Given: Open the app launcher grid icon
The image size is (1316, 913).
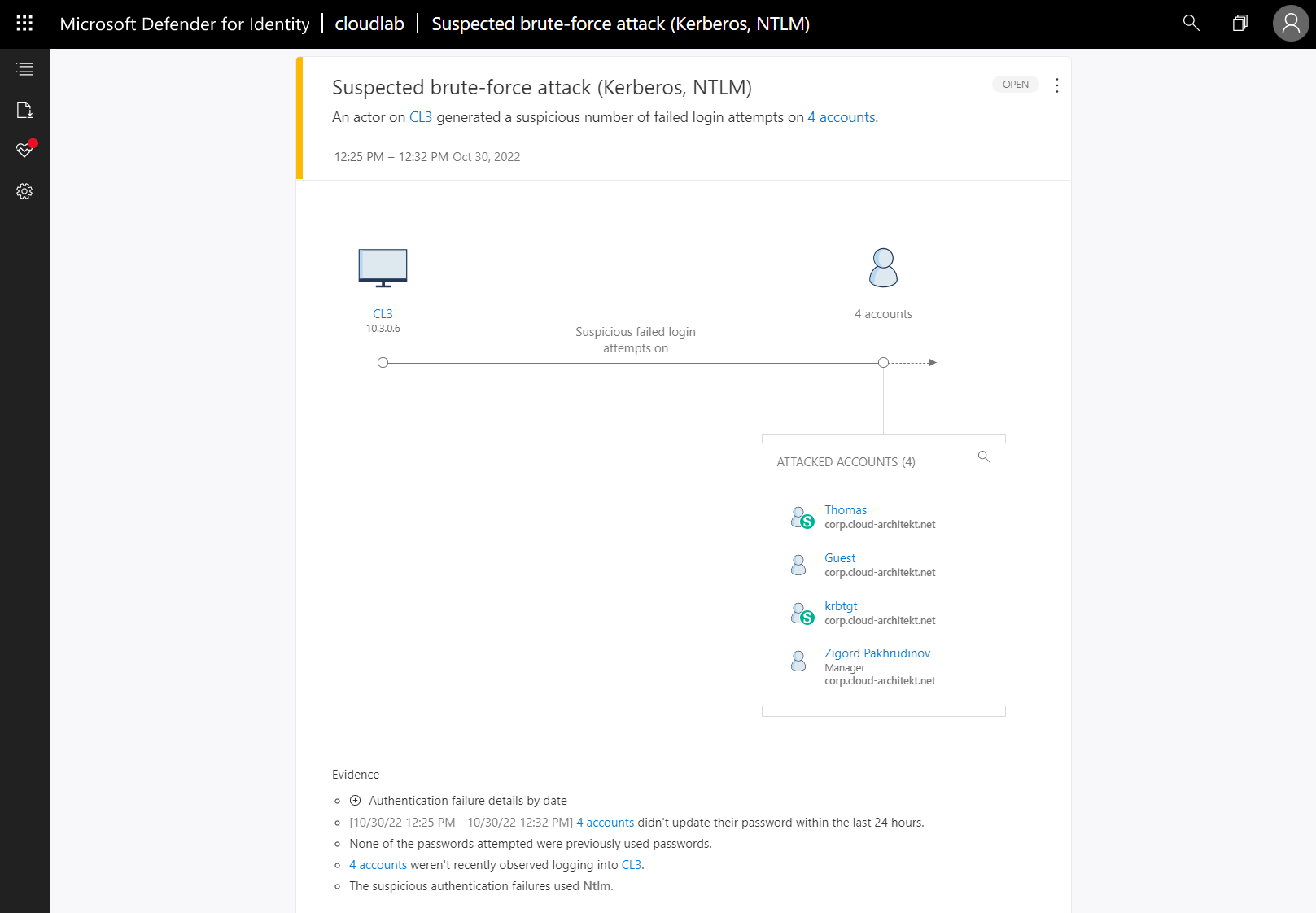Looking at the screenshot, I should tap(24, 24).
